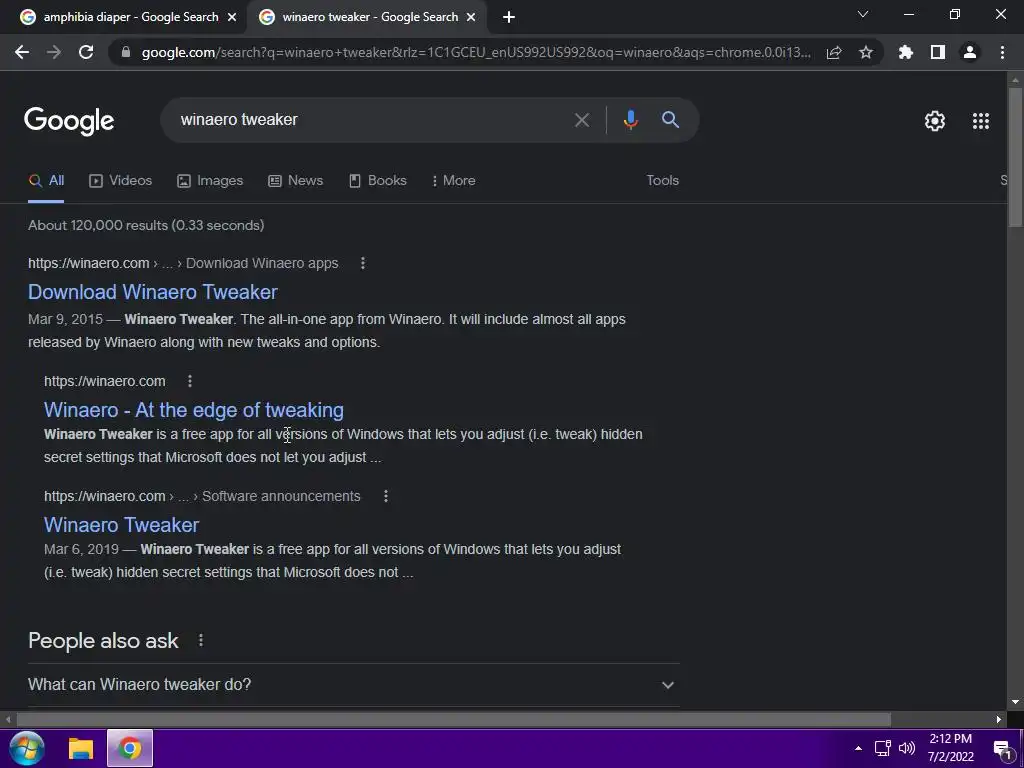1024x768 pixels.
Task: Open People also ask options dots
Action: [x=201, y=641]
